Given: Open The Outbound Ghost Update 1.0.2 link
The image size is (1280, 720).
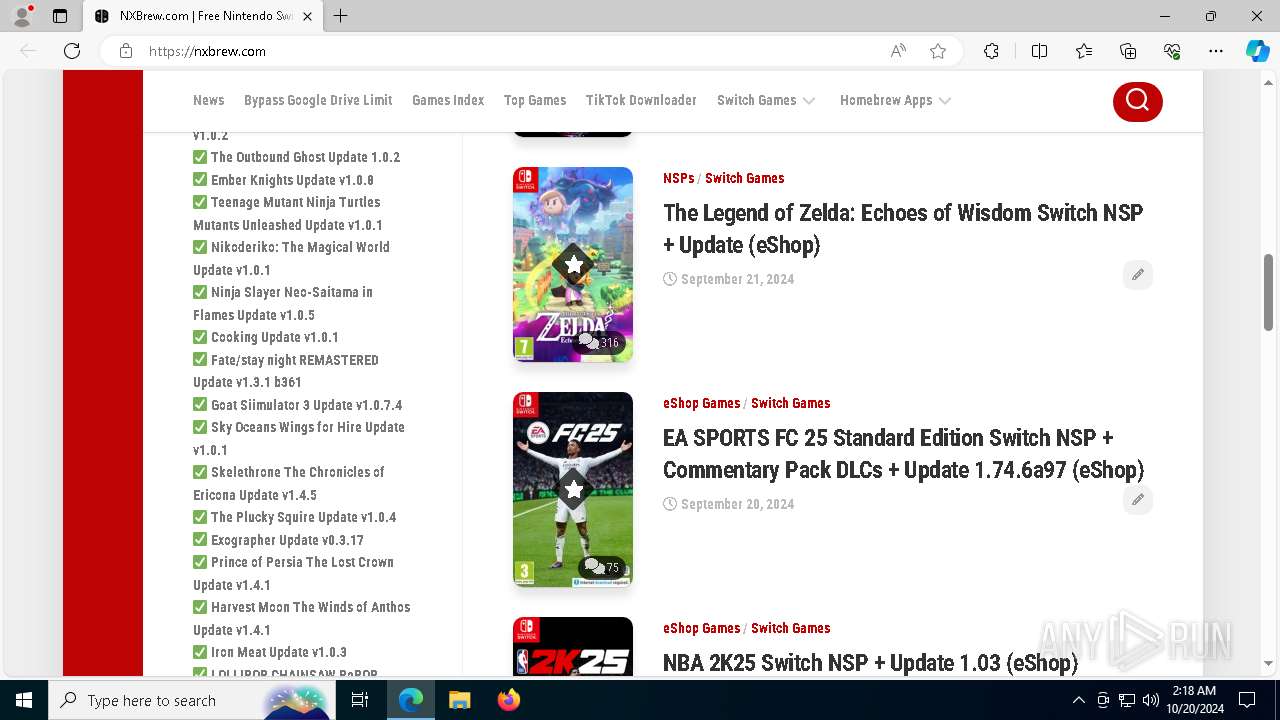Looking at the screenshot, I should (305, 157).
